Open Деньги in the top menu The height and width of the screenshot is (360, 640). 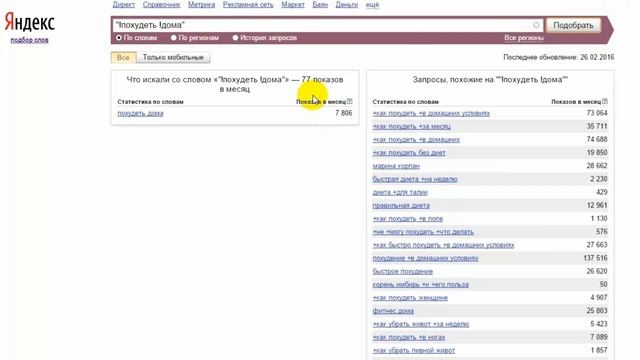(x=347, y=5)
